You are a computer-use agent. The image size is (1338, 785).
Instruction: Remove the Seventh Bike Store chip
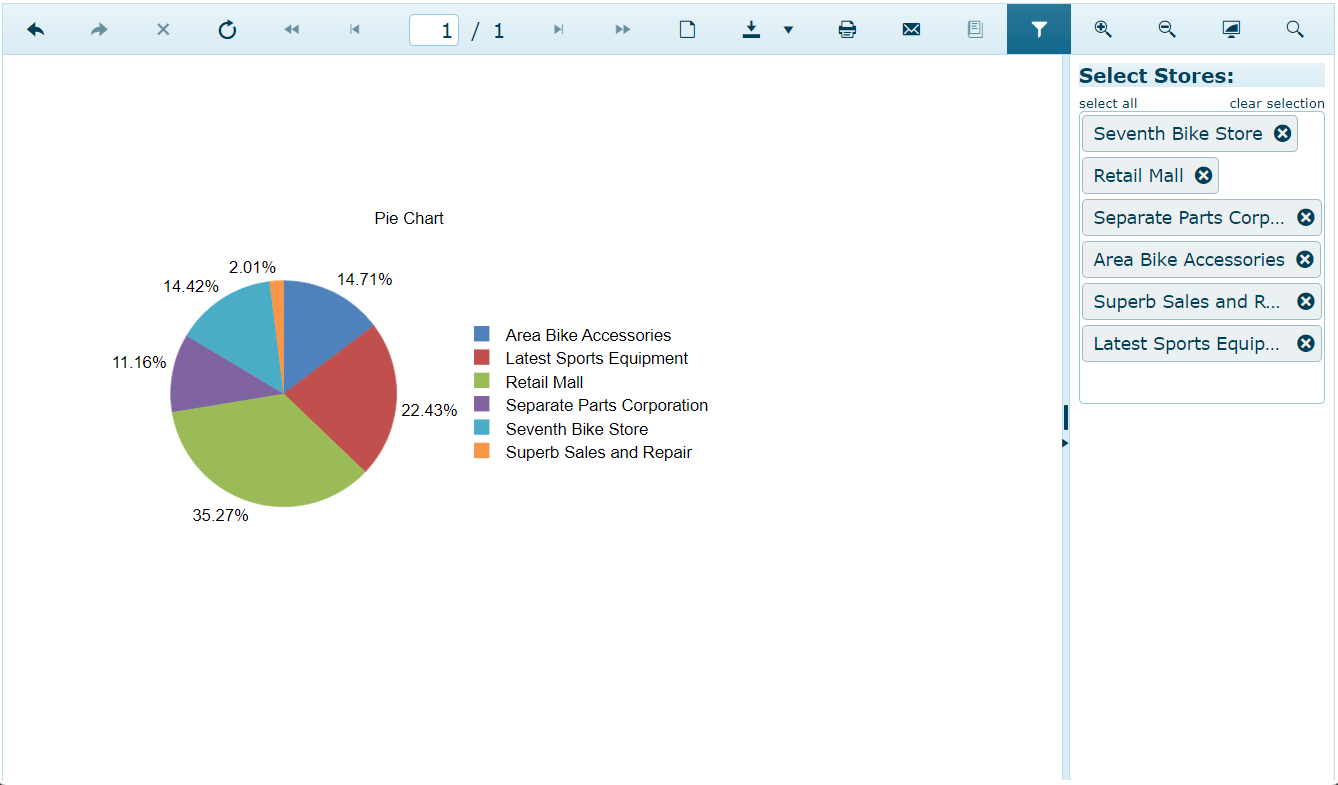coord(1283,132)
